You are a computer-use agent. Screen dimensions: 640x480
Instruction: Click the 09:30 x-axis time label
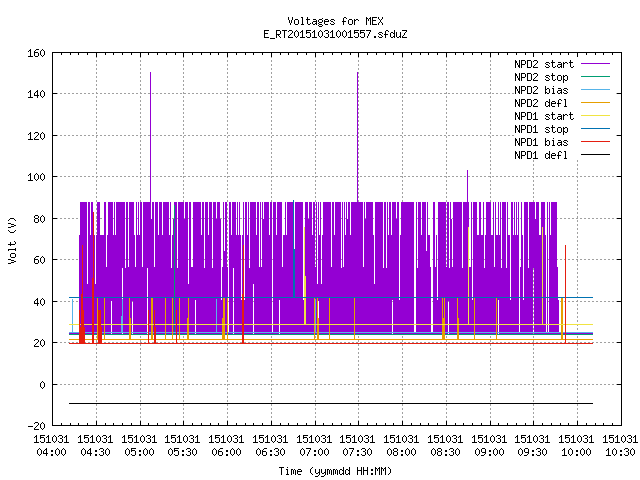tap(533, 453)
